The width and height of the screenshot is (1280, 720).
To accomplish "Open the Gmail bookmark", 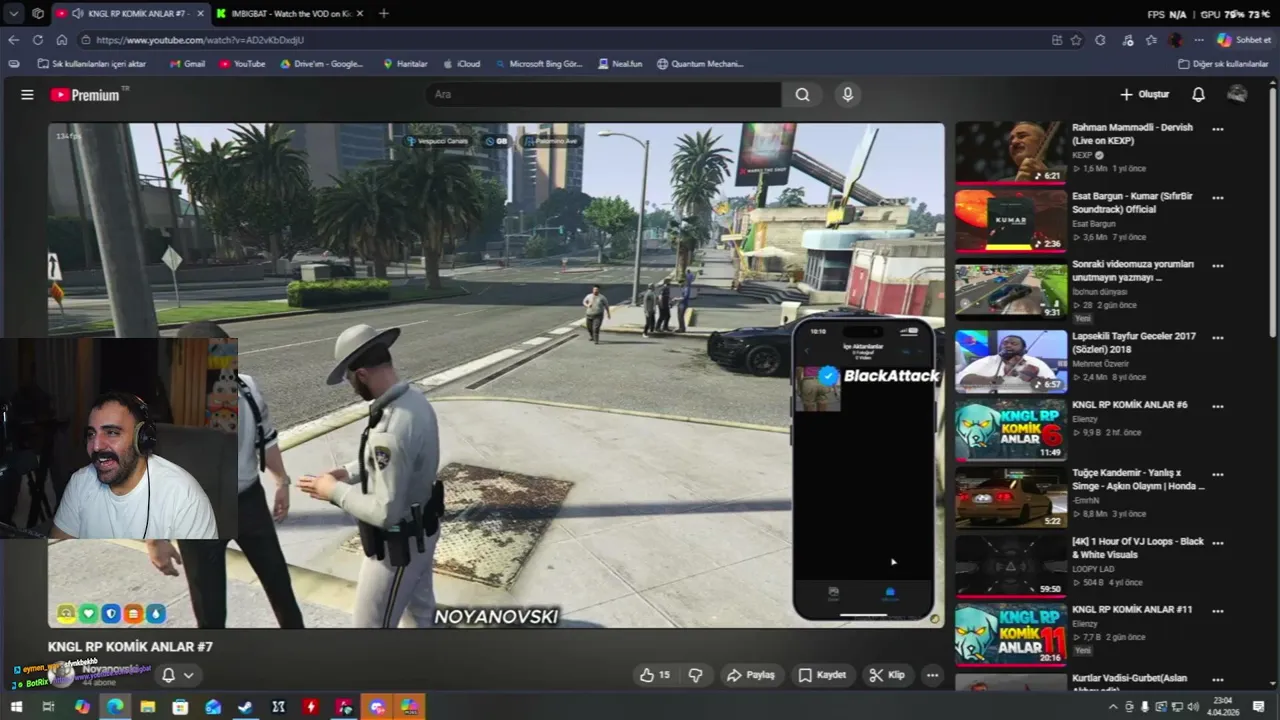I will pyautogui.click(x=187, y=64).
